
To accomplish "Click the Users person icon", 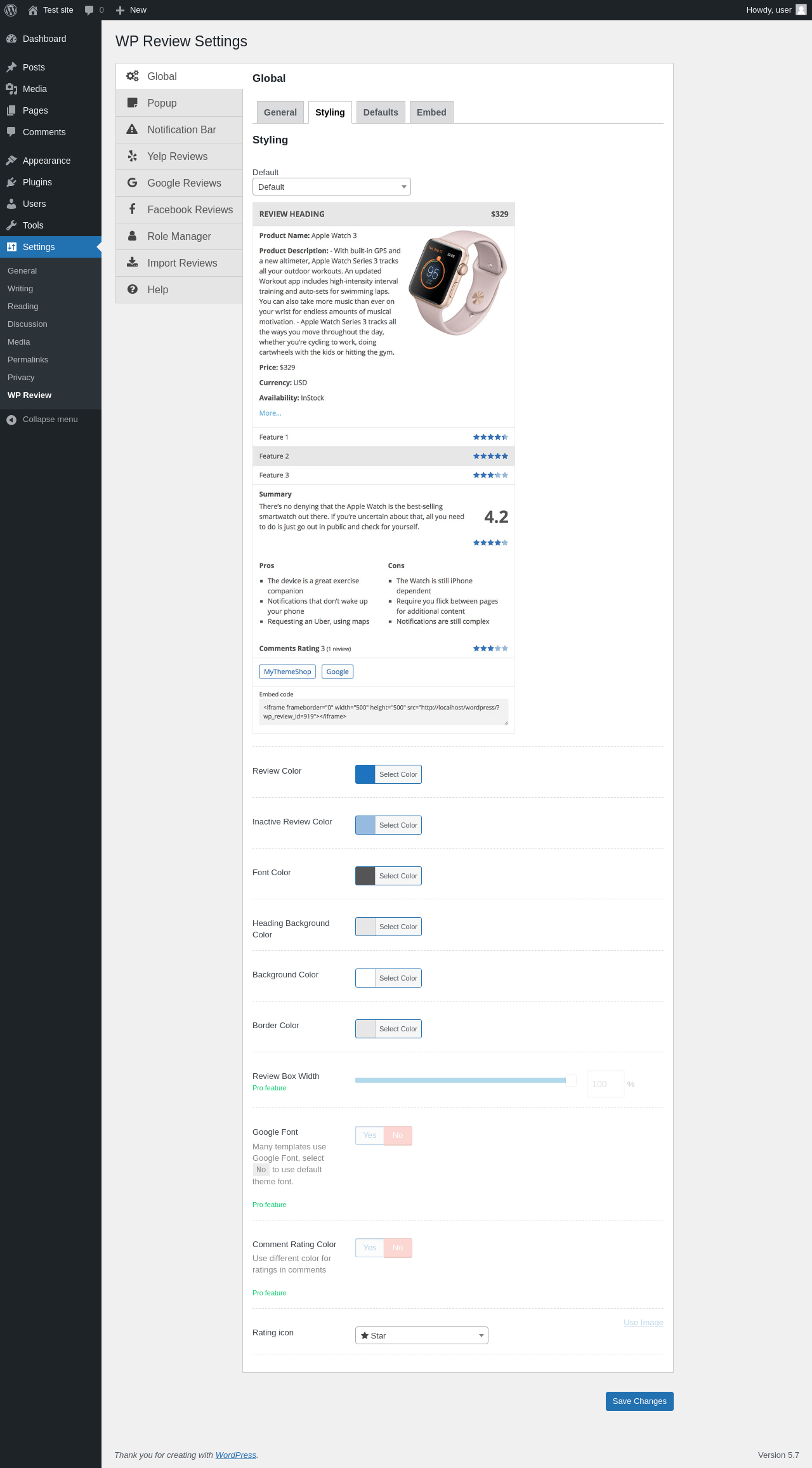I will point(11,204).
